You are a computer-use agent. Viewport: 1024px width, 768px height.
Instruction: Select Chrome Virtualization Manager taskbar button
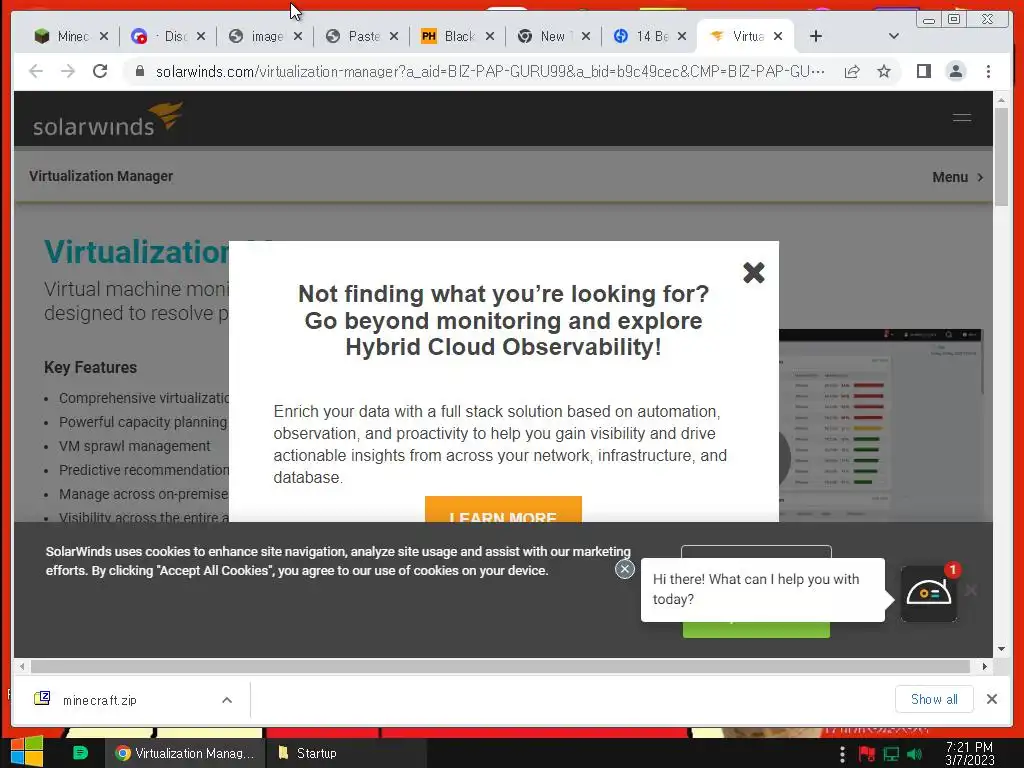(185, 753)
